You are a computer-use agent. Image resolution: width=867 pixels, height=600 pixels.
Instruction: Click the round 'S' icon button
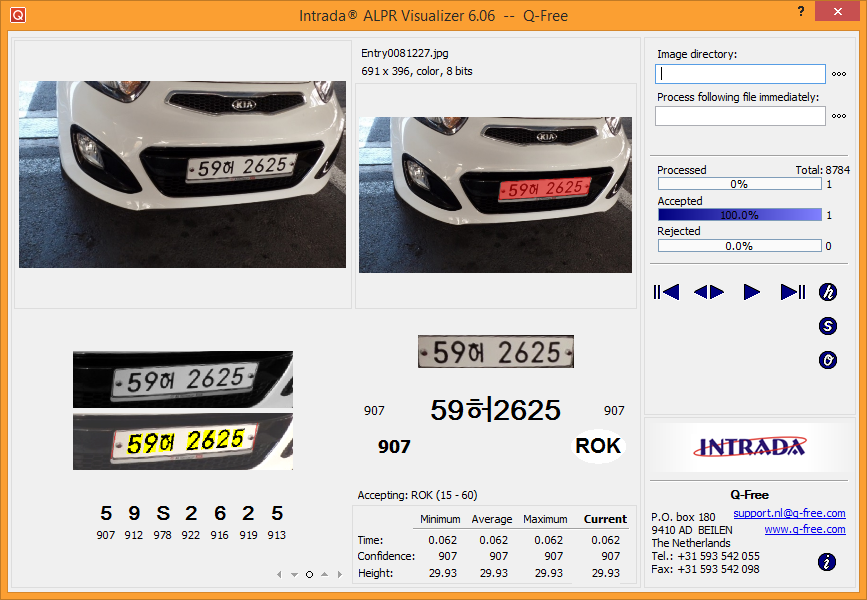[828, 326]
